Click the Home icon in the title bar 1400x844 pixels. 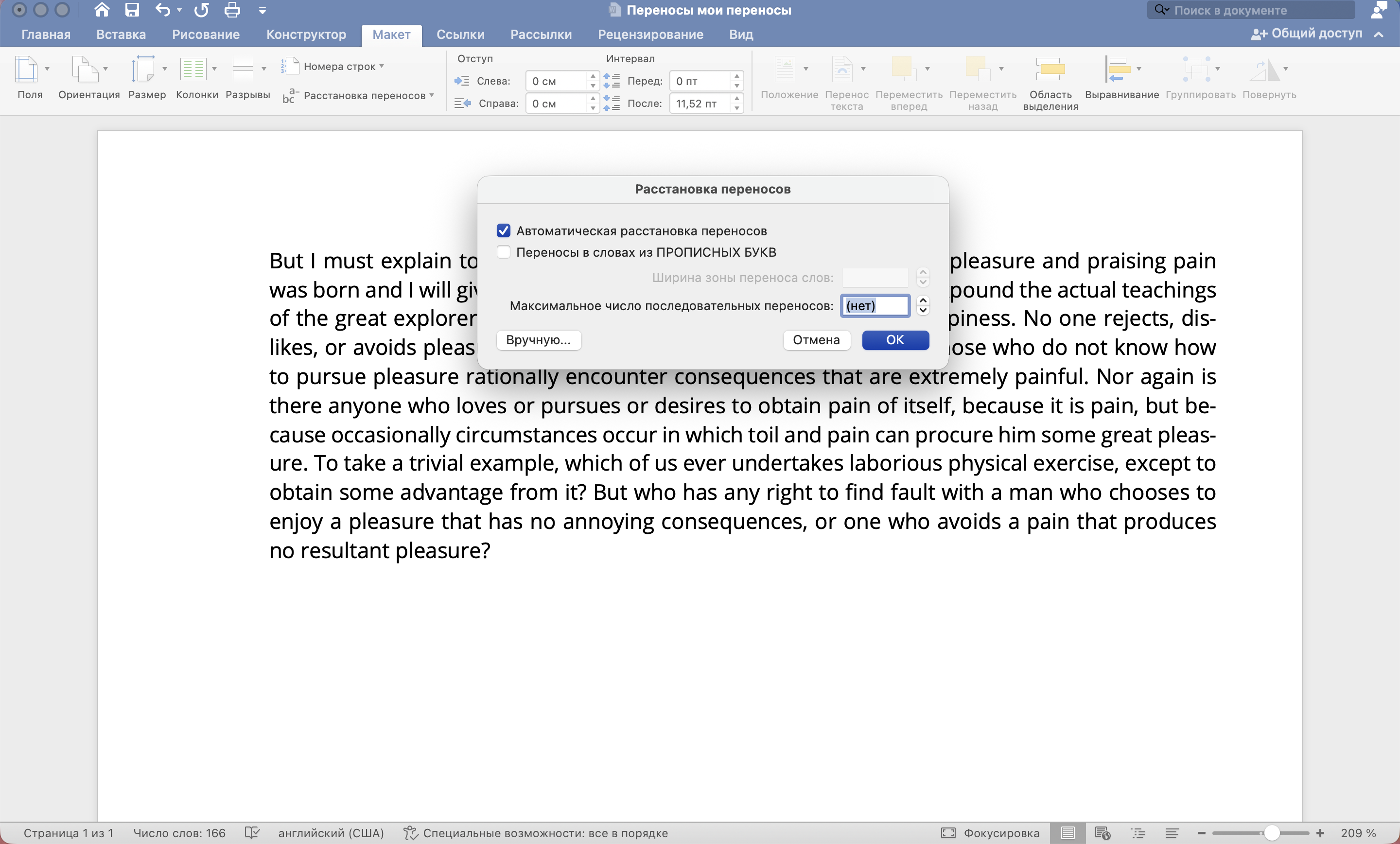pos(101,10)
